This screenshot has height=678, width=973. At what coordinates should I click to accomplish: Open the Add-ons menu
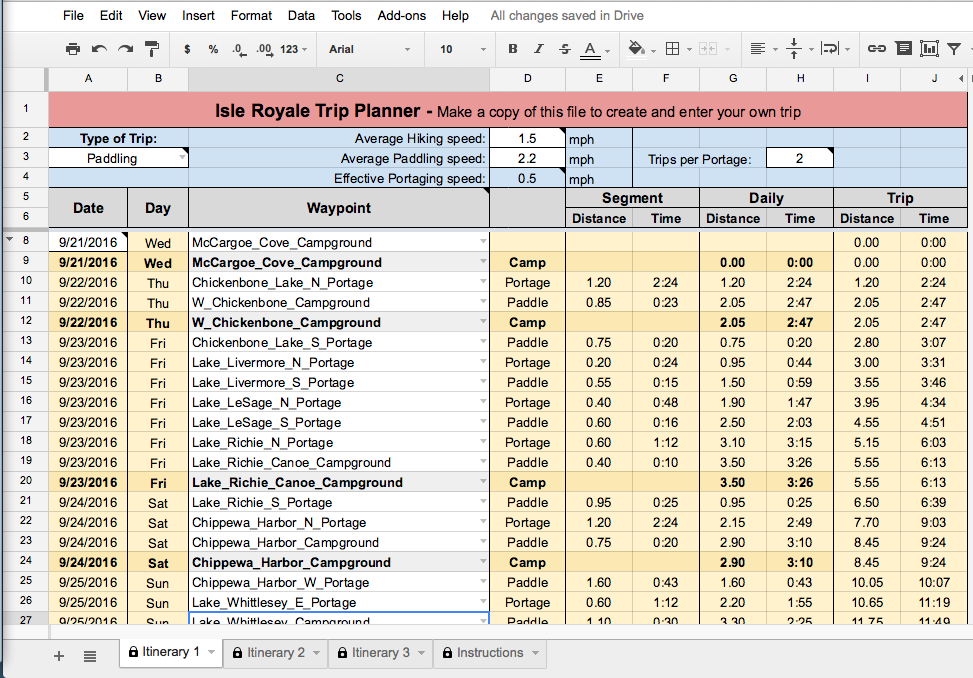401,16
